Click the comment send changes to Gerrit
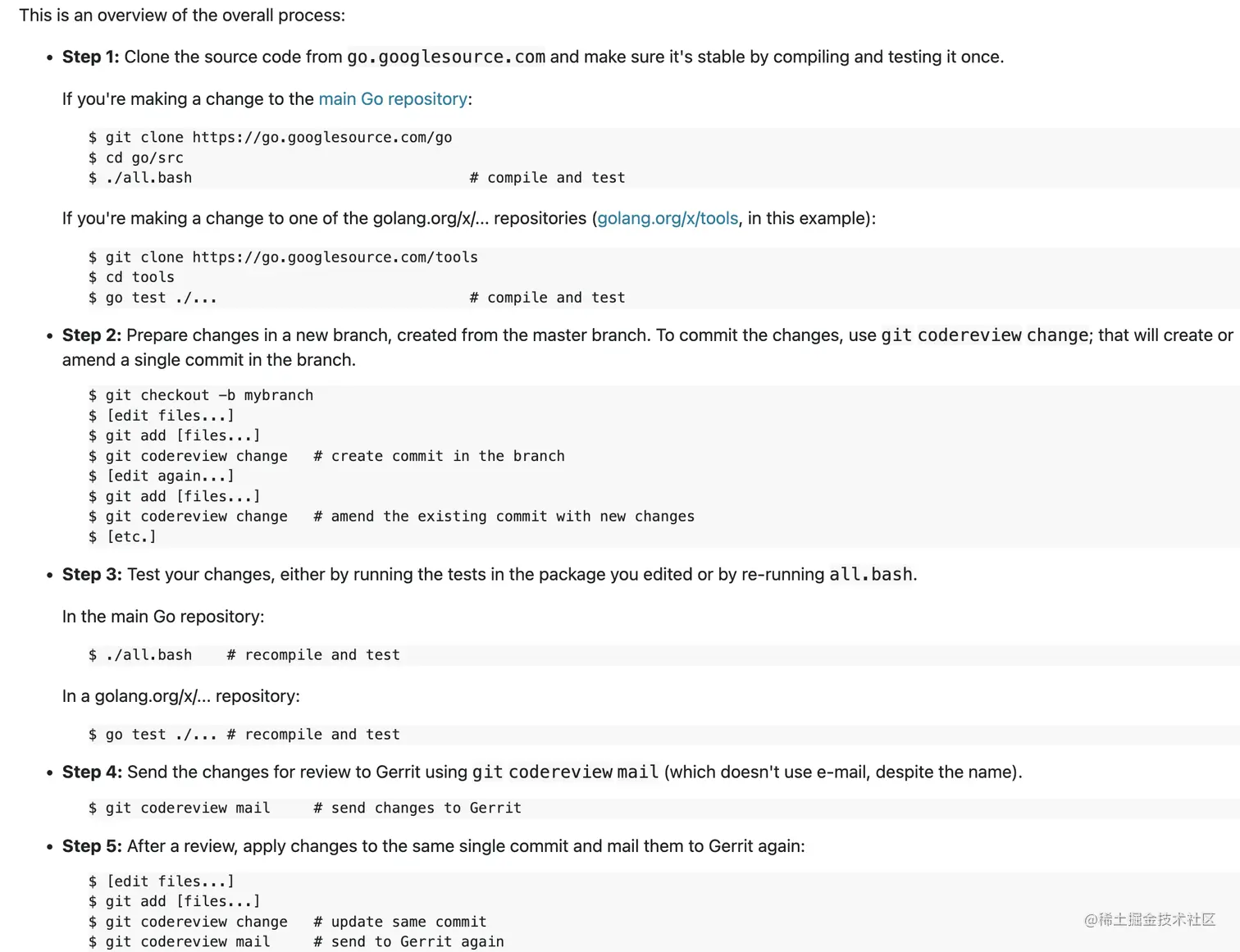This screenshot has height=952, width=1240. coord(417,809)
